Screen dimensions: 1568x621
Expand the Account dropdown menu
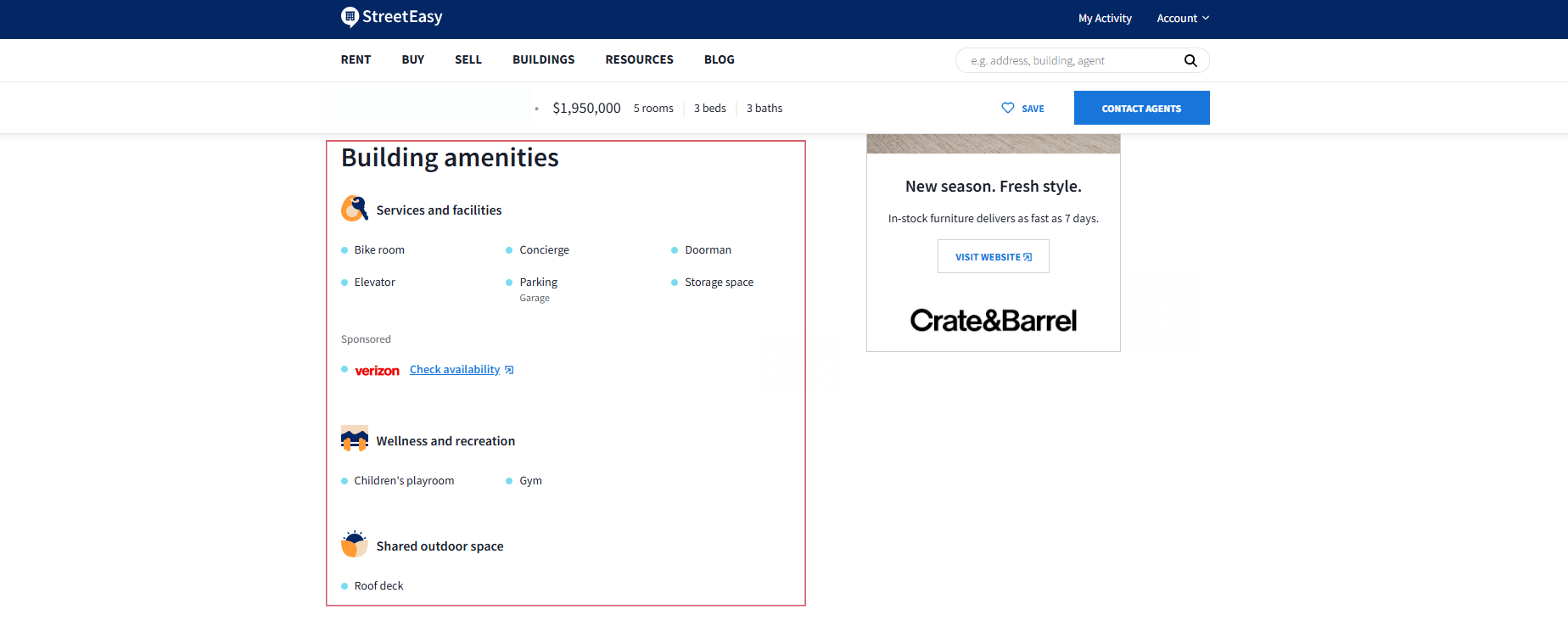(x=1183, y=18)
